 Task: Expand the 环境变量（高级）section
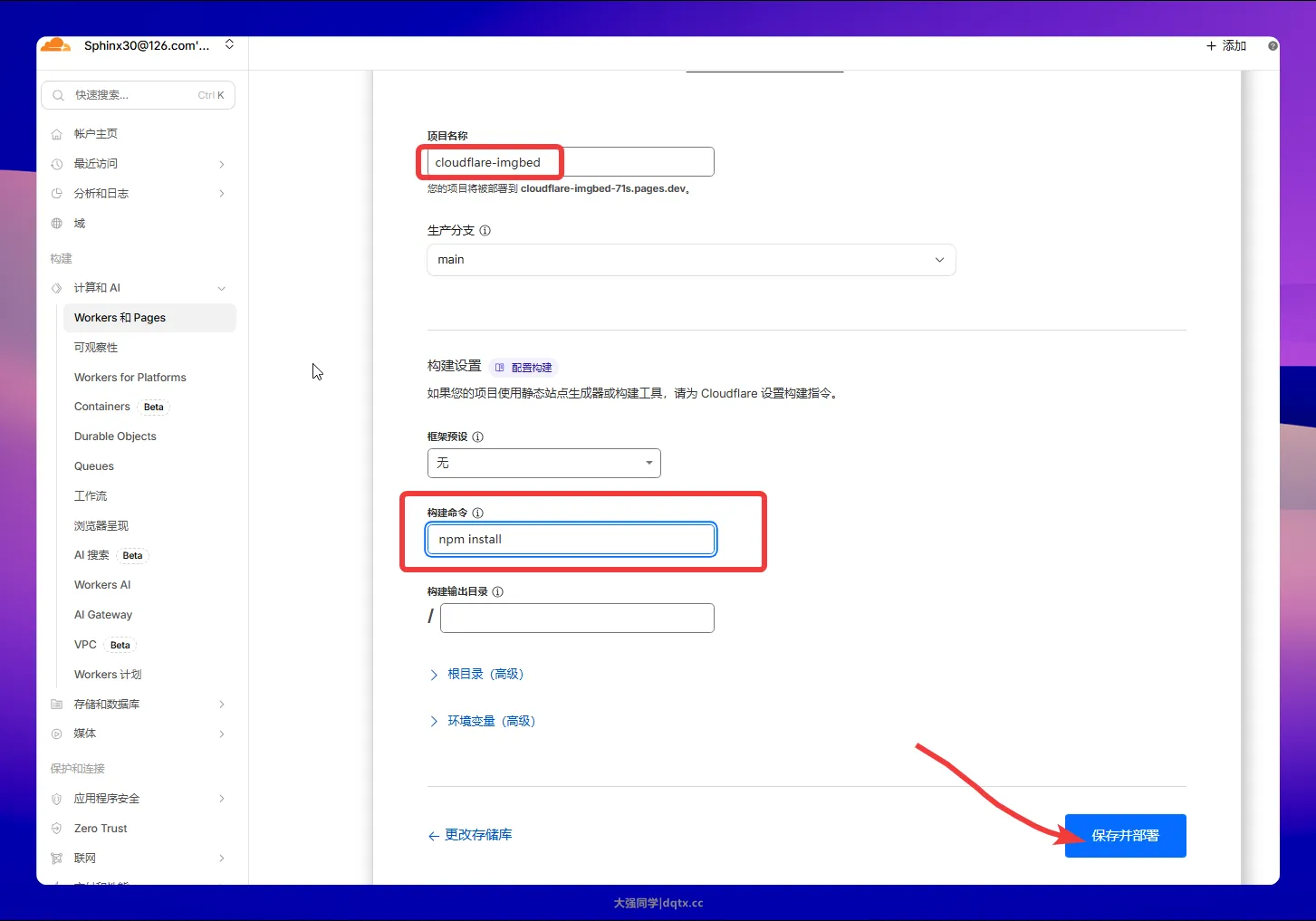click(483, 721)
